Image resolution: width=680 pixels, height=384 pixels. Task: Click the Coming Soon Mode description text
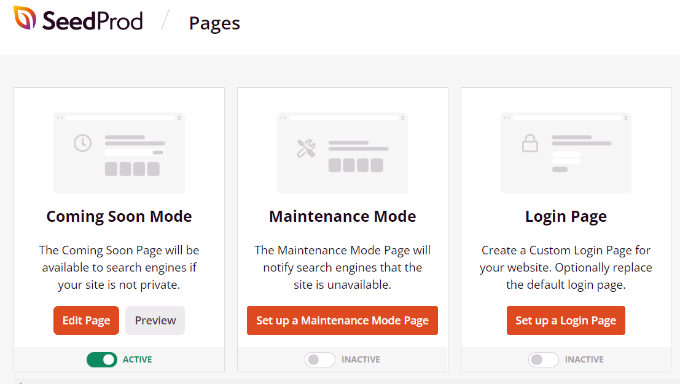(x=119, y=267)
